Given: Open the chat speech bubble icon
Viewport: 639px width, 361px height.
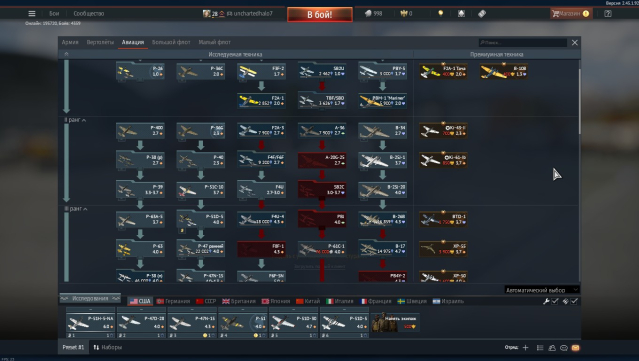Looking at the screenshot, I should point(564,348).
